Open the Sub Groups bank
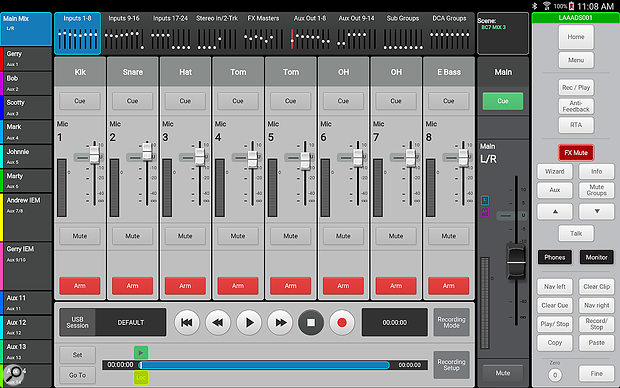Viewport: 620px width, 388px height. point(403,33)
